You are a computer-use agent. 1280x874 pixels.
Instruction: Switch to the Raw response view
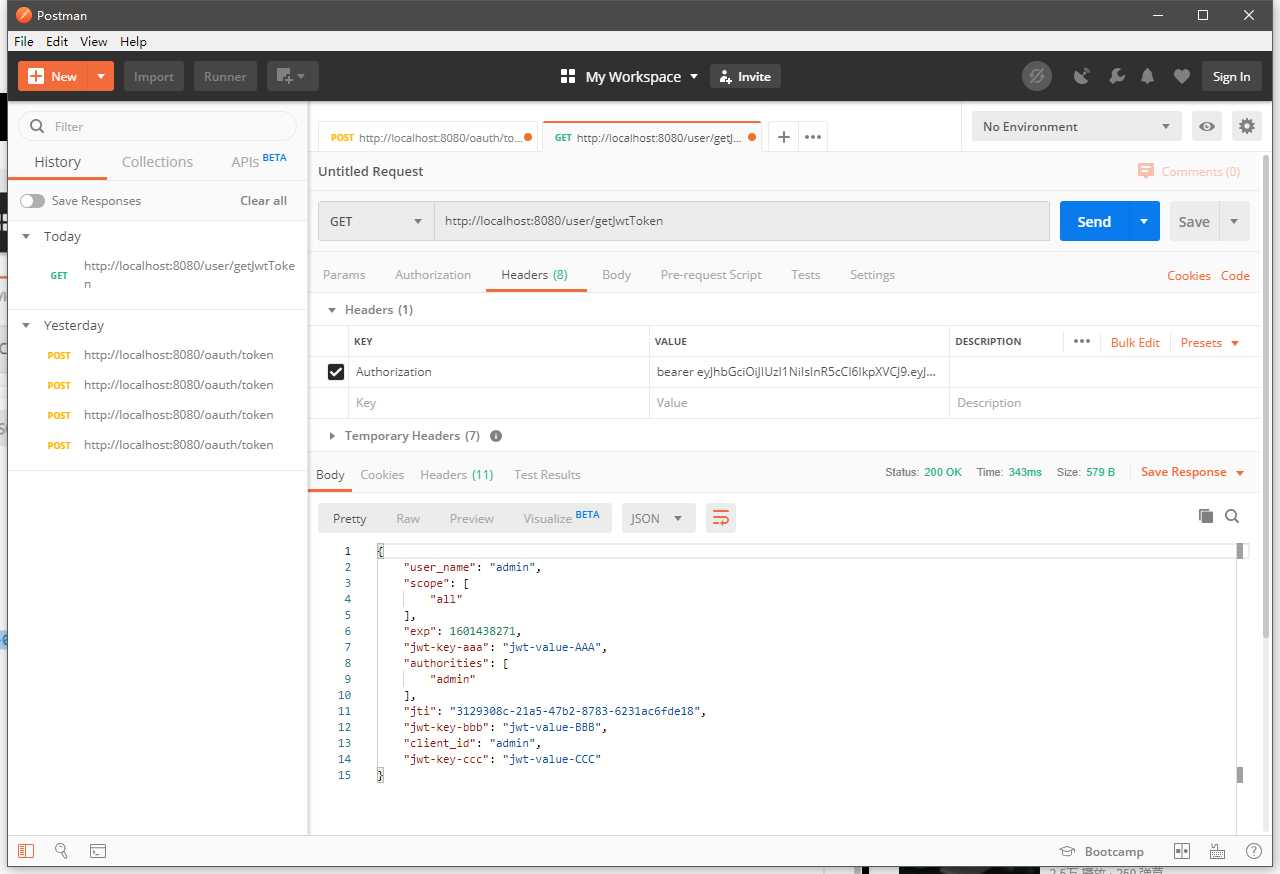tap(408, 518)
